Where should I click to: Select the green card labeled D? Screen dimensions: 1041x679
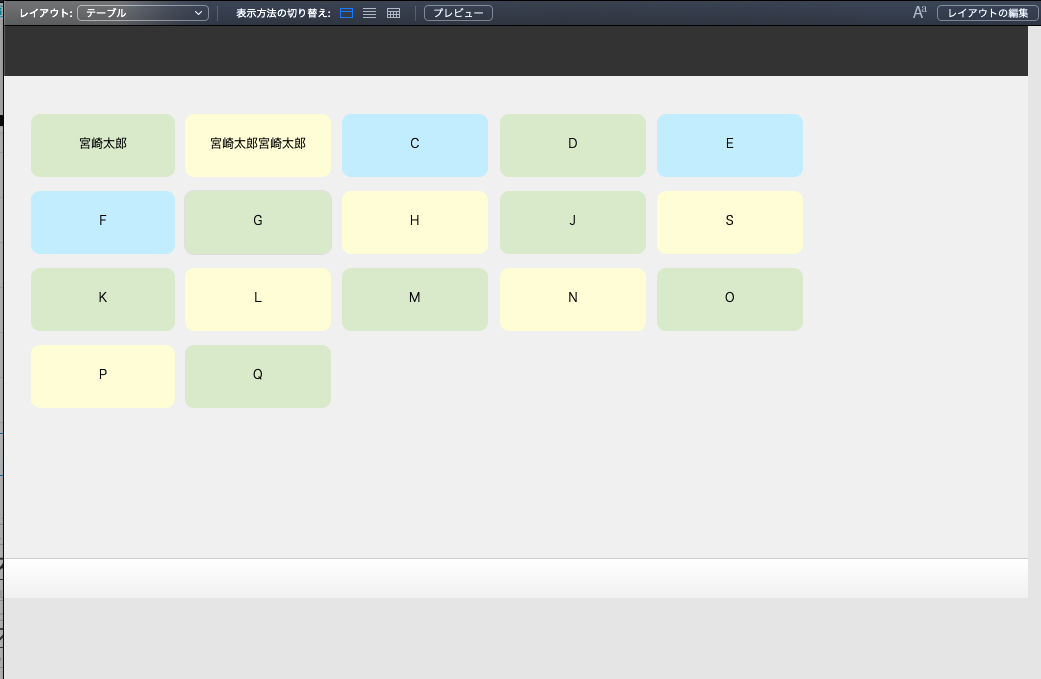click(572, 145)
